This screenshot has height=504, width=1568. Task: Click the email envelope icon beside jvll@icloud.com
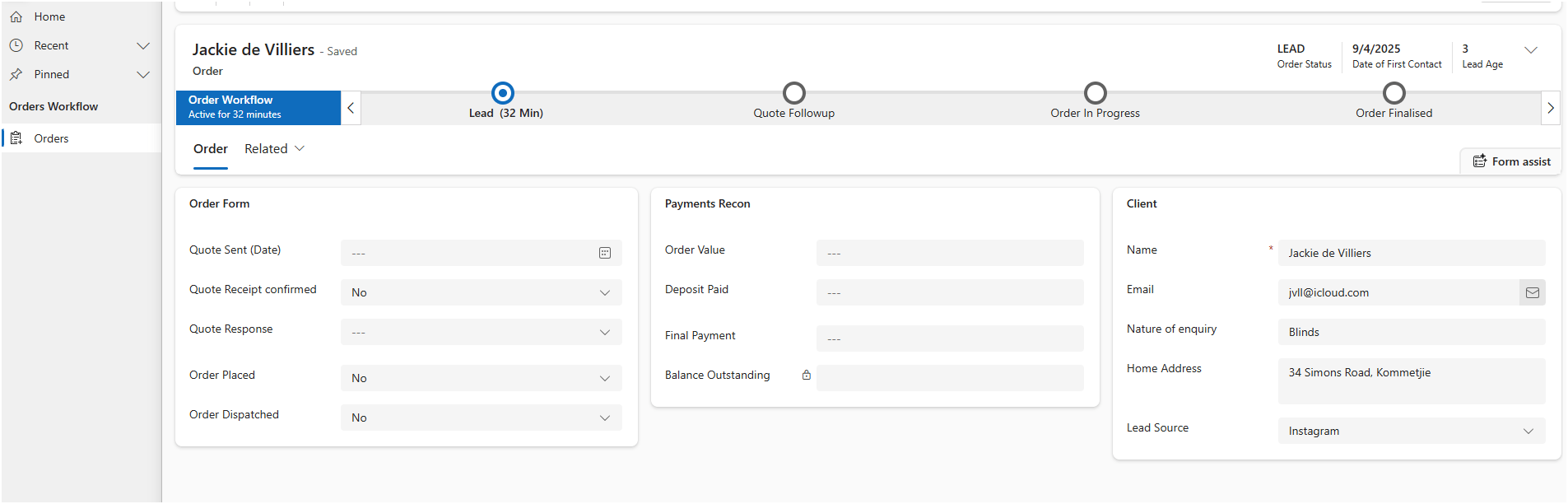coord(1532,292)
